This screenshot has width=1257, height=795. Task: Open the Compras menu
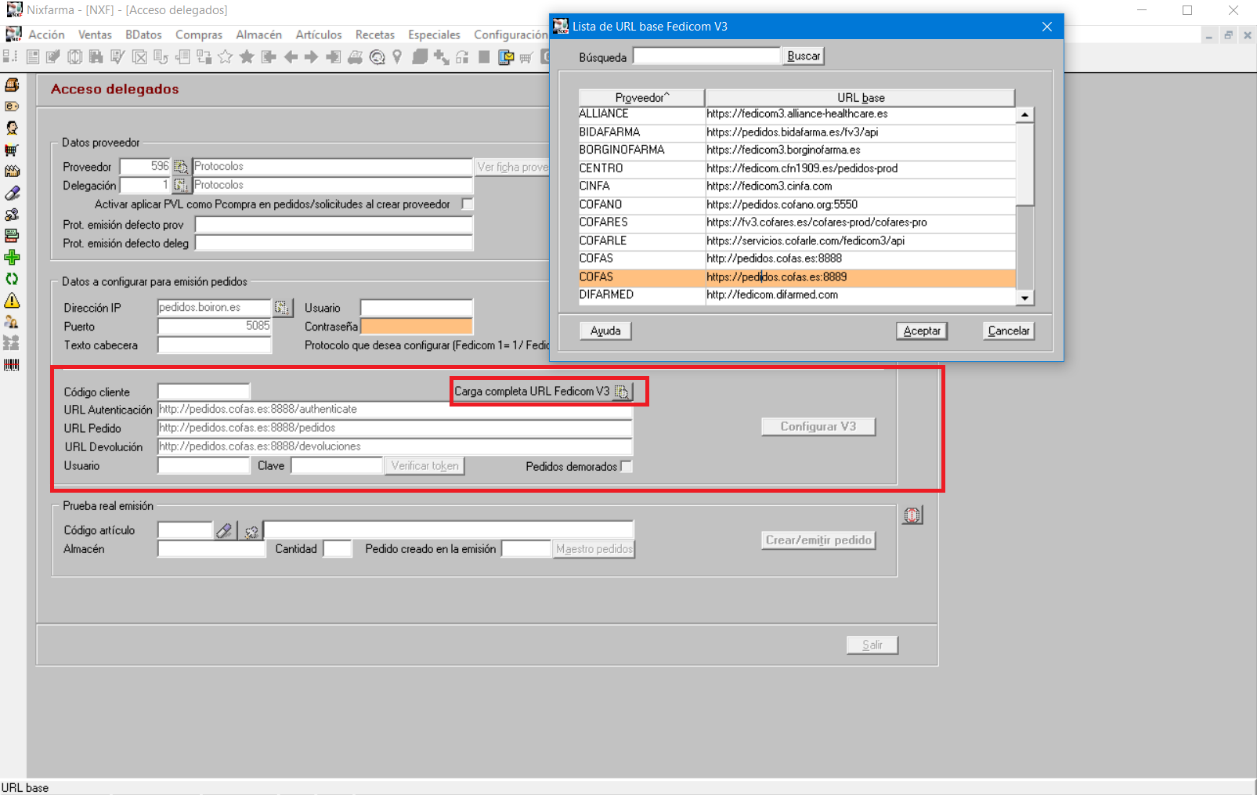pyautogui.click(x=199, y=35)
